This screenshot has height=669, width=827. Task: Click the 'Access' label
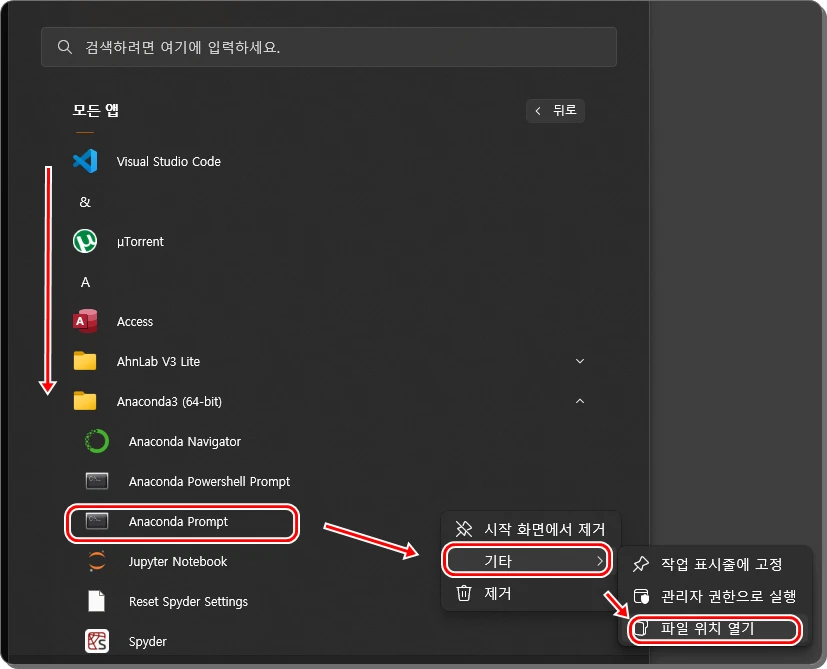[x=135, y=322]
